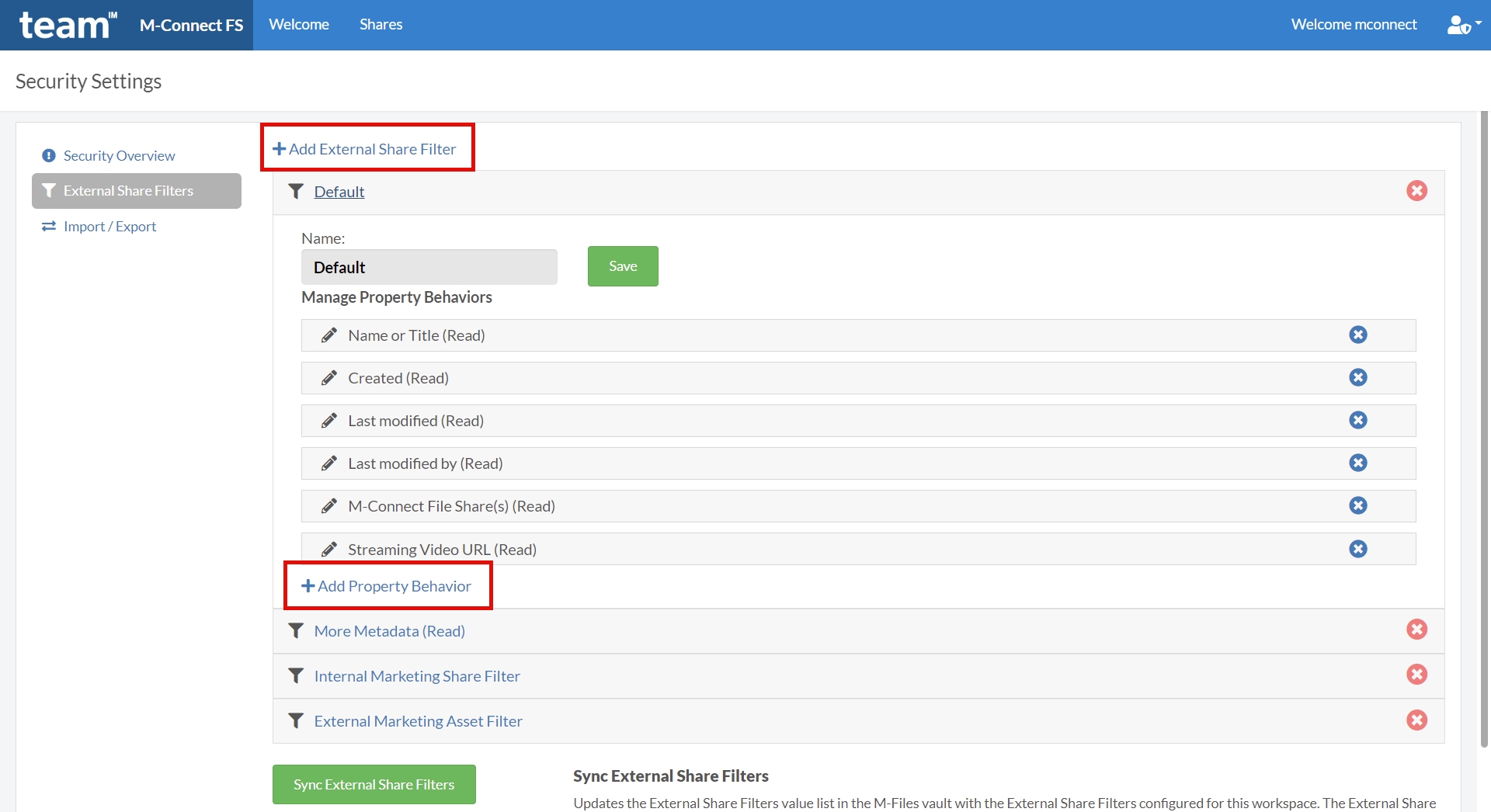Delete the M-Connect File Share(s) behavior

[1357, 505]
